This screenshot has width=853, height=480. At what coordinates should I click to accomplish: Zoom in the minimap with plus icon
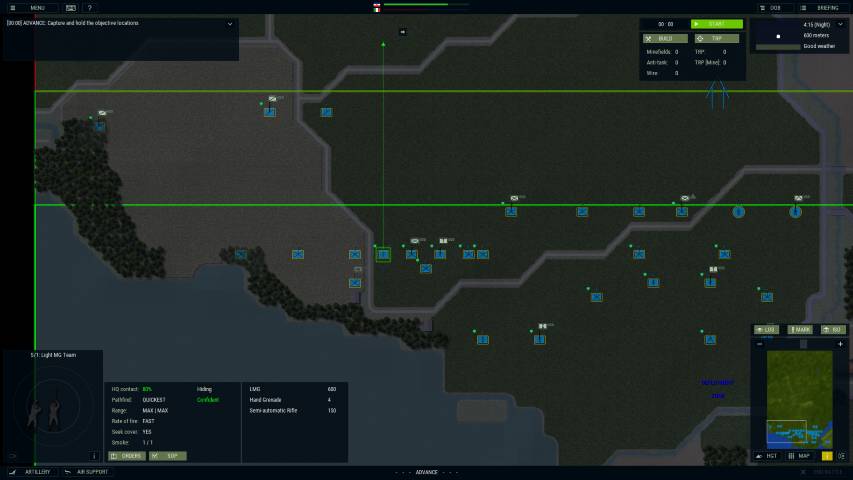click(x=840, y=344)
